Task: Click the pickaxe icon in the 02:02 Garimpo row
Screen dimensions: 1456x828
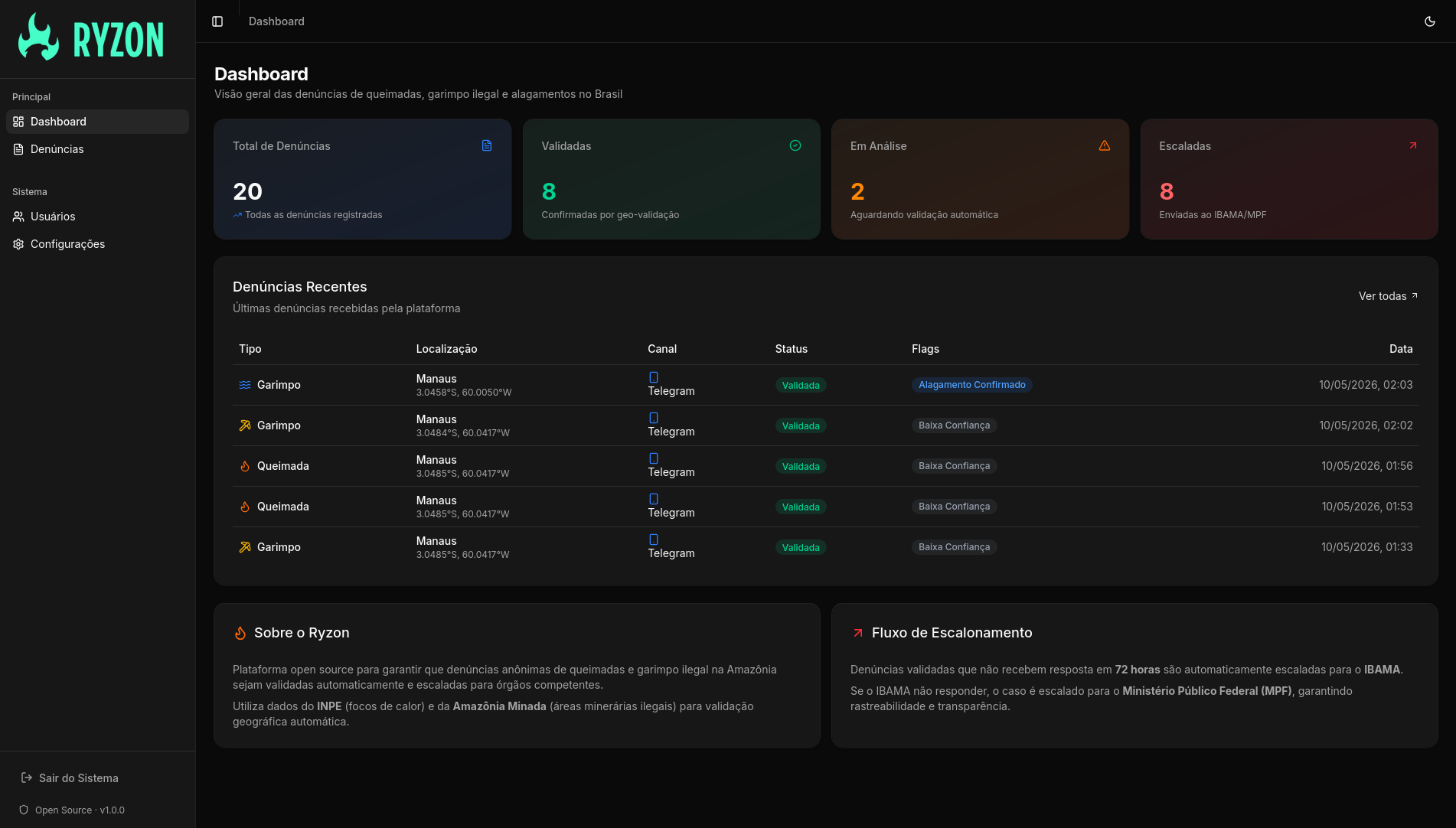Action: tap(245, 425)
